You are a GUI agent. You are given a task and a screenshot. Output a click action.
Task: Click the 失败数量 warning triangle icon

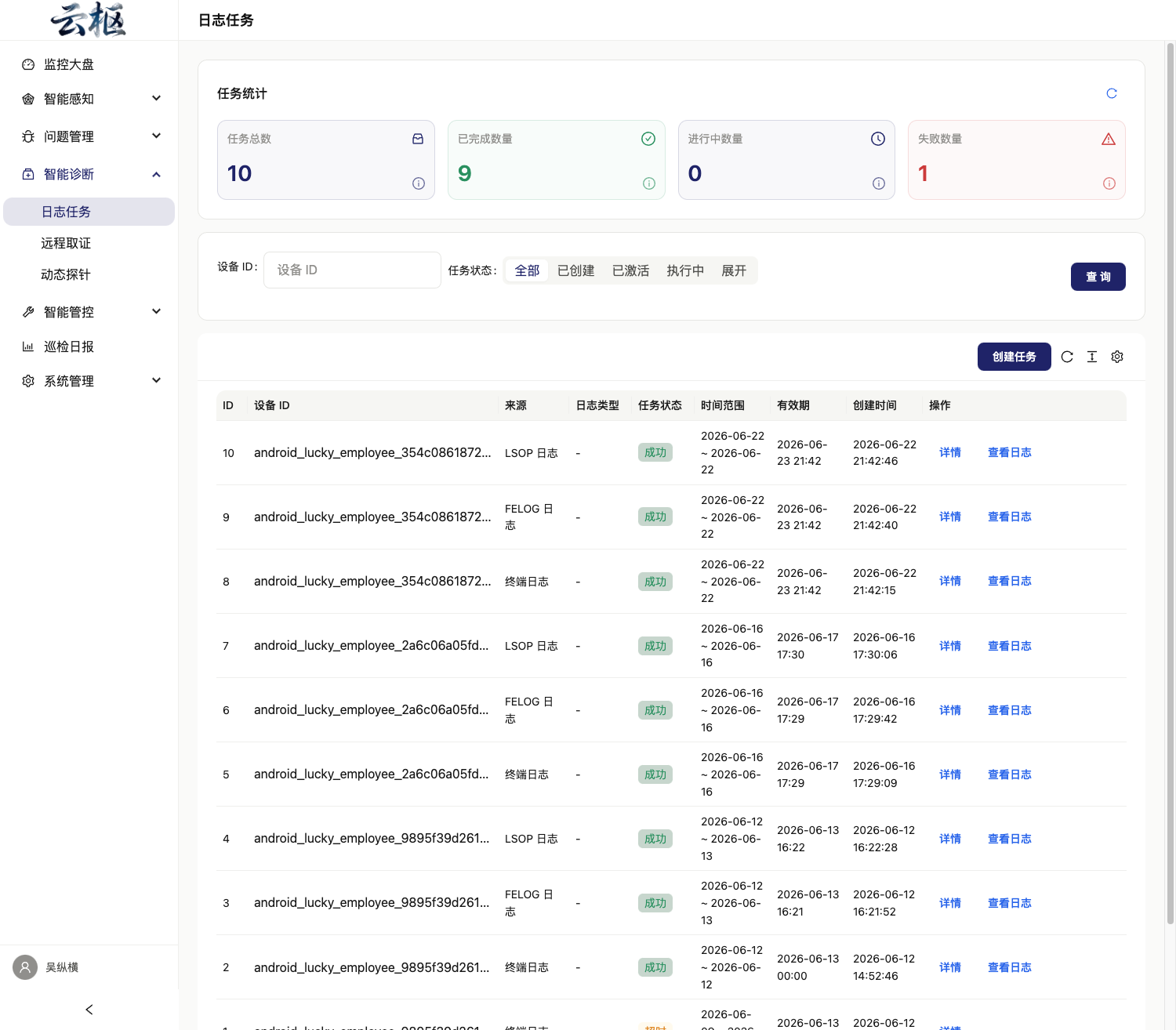1109,139
